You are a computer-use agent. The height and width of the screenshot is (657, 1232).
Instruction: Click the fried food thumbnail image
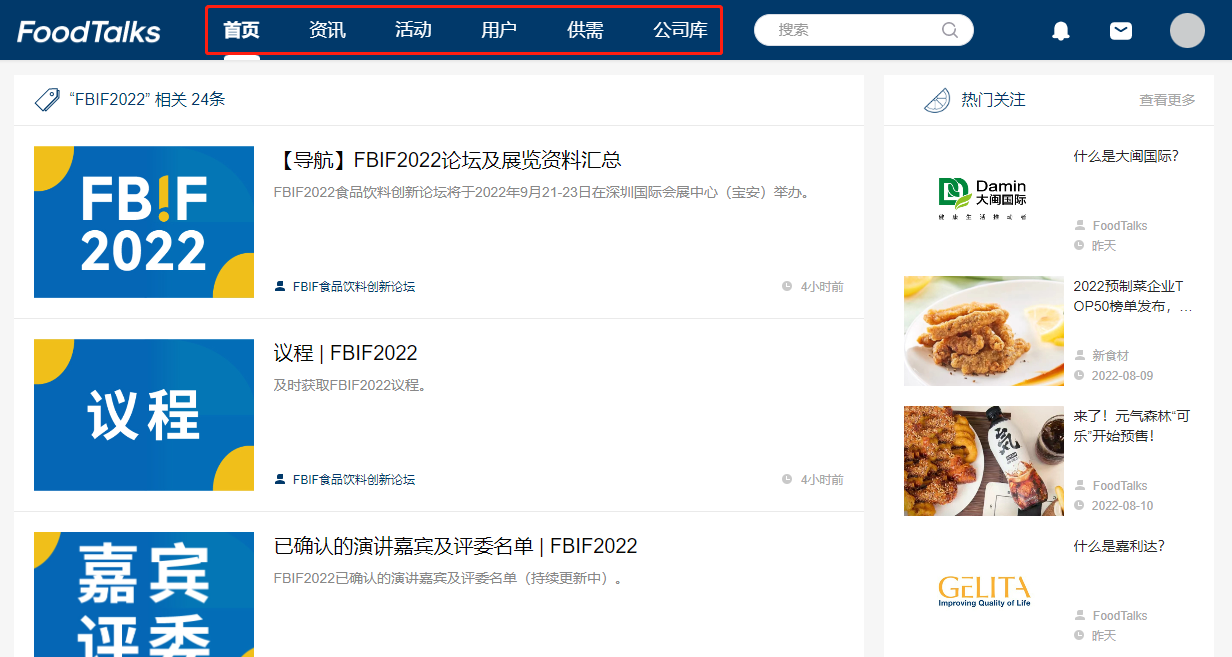[x=983, y=331]
